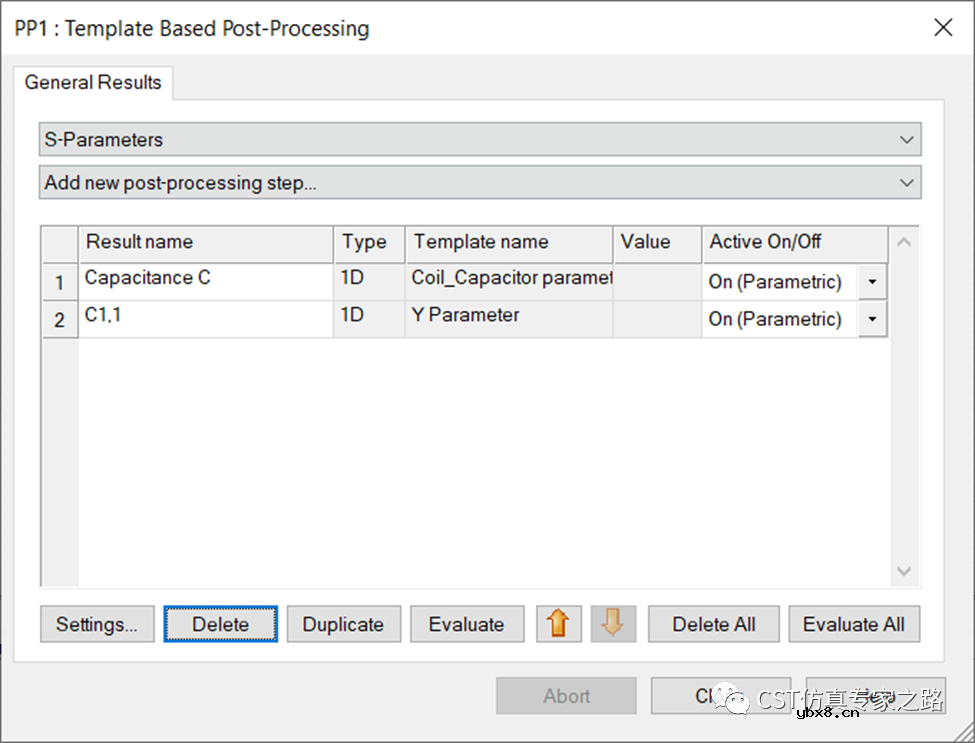This screenshot has height=743, width=975.
Task: Remove all steps with Delete All
Action: [713, 624]
